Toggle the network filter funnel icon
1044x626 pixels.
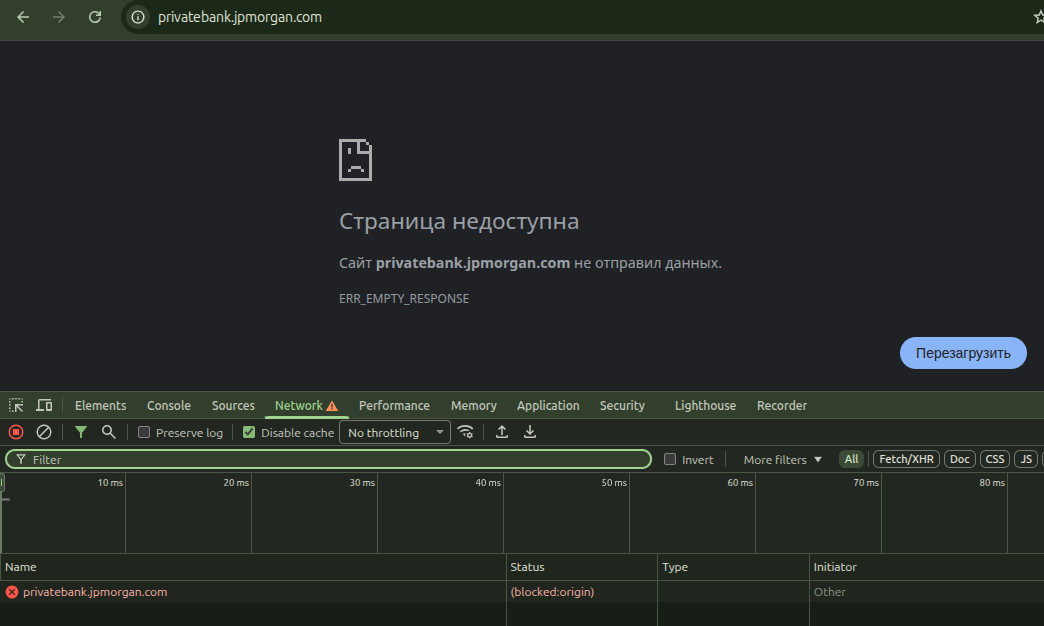click(81, 432)
